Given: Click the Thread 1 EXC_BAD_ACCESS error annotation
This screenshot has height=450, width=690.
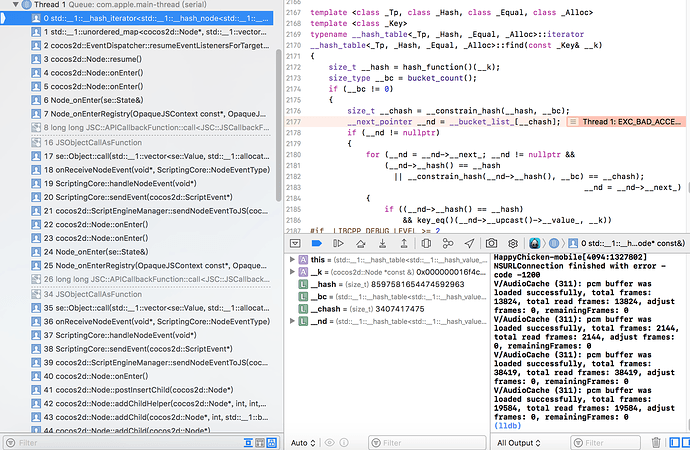Looking at the screenshot, I should 626,121.
